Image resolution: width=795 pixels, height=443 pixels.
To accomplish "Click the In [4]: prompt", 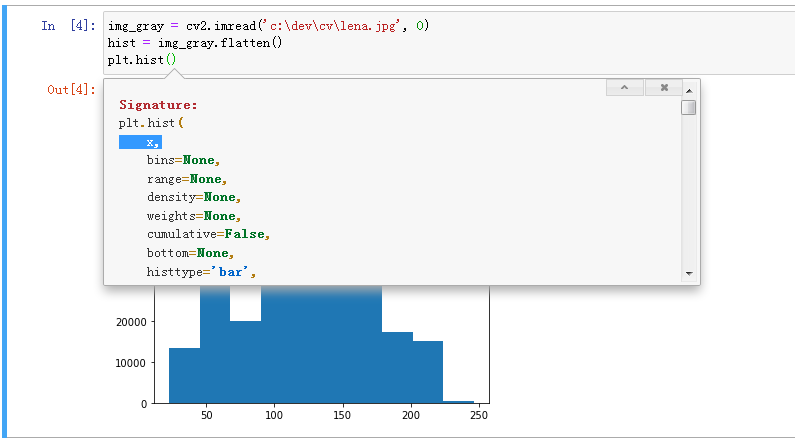I will coord(68,25).
